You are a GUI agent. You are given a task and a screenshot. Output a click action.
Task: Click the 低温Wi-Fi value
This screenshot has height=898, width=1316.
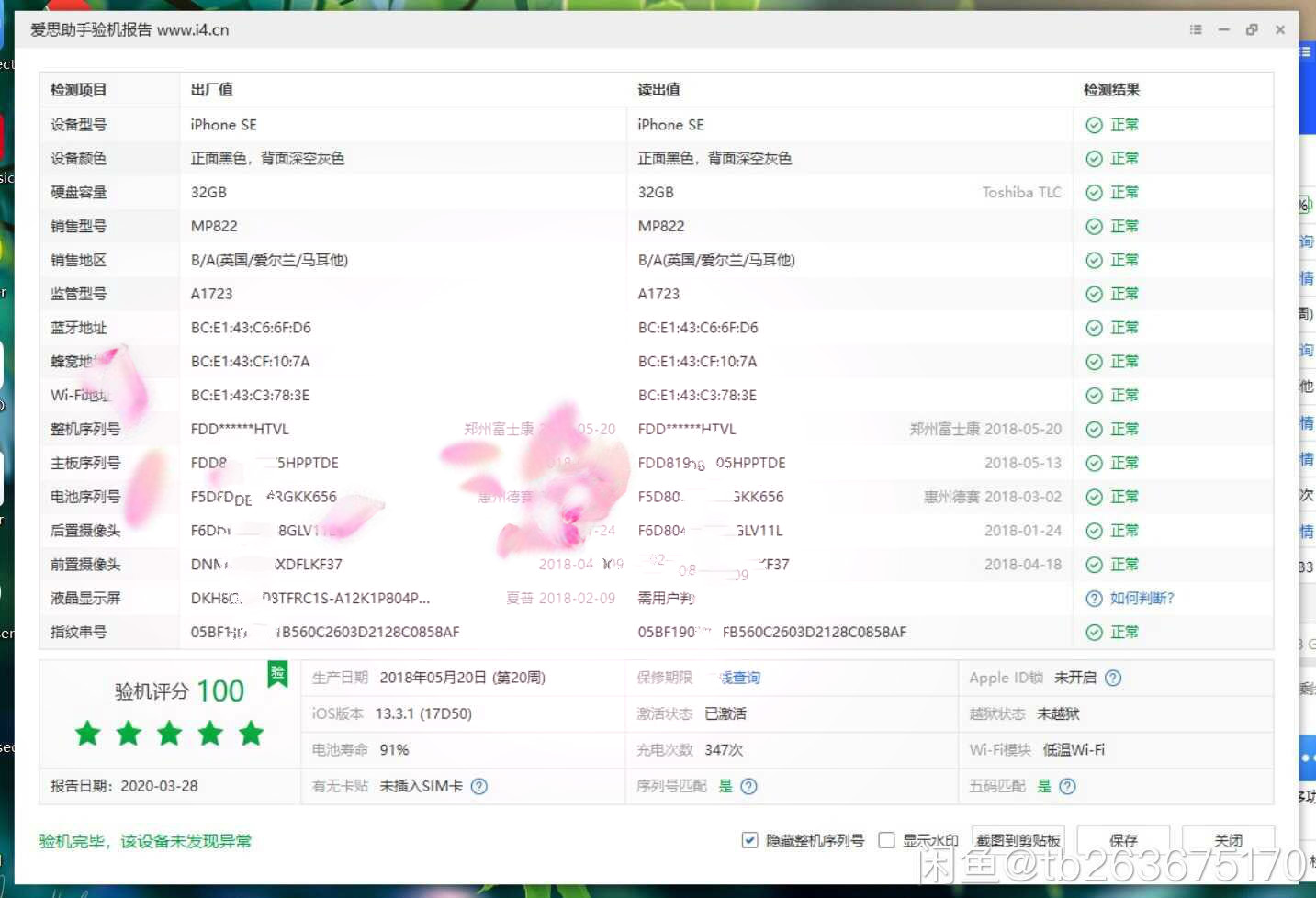click(1074, 750)
